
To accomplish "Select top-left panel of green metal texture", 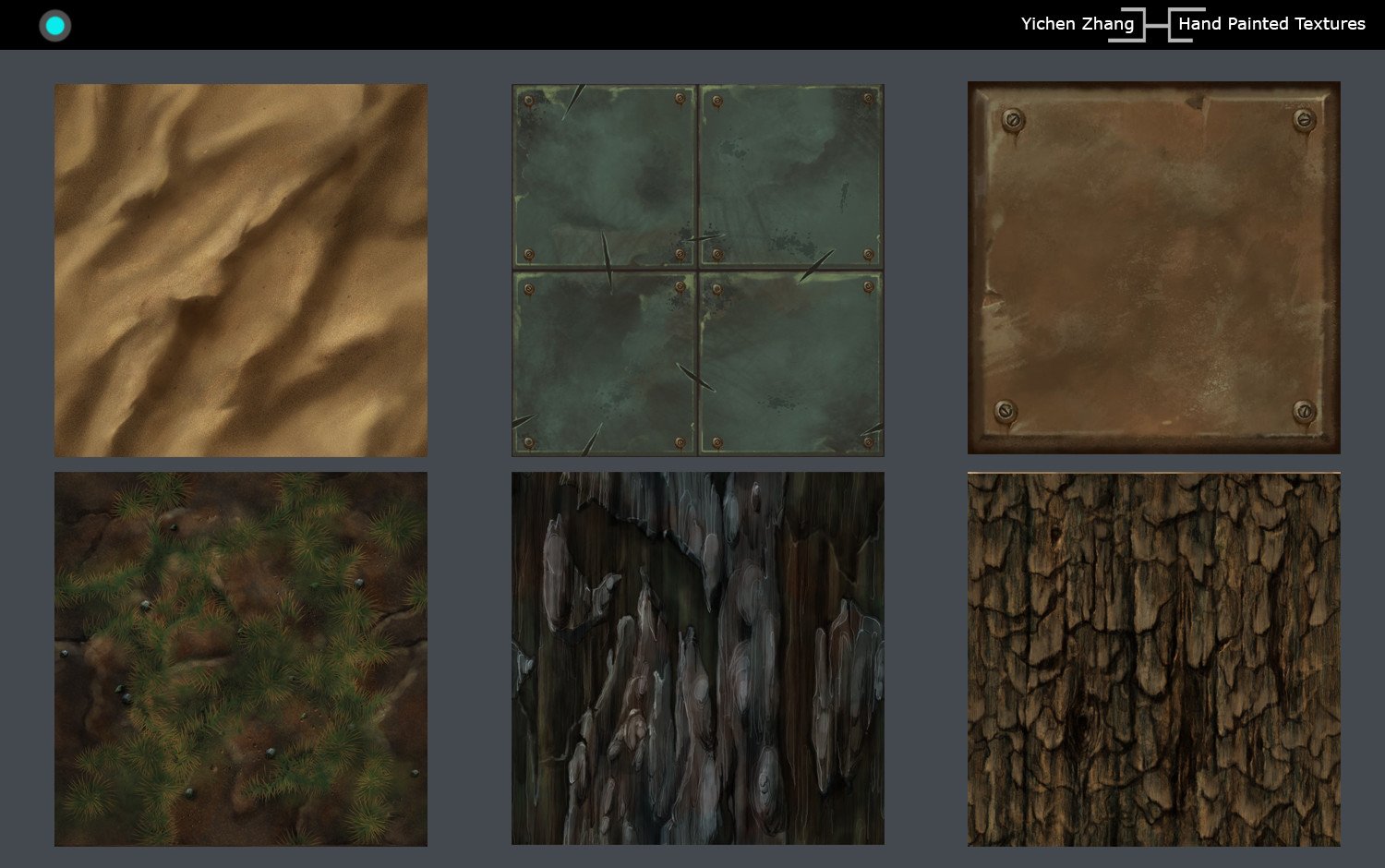I will [605, 175].
